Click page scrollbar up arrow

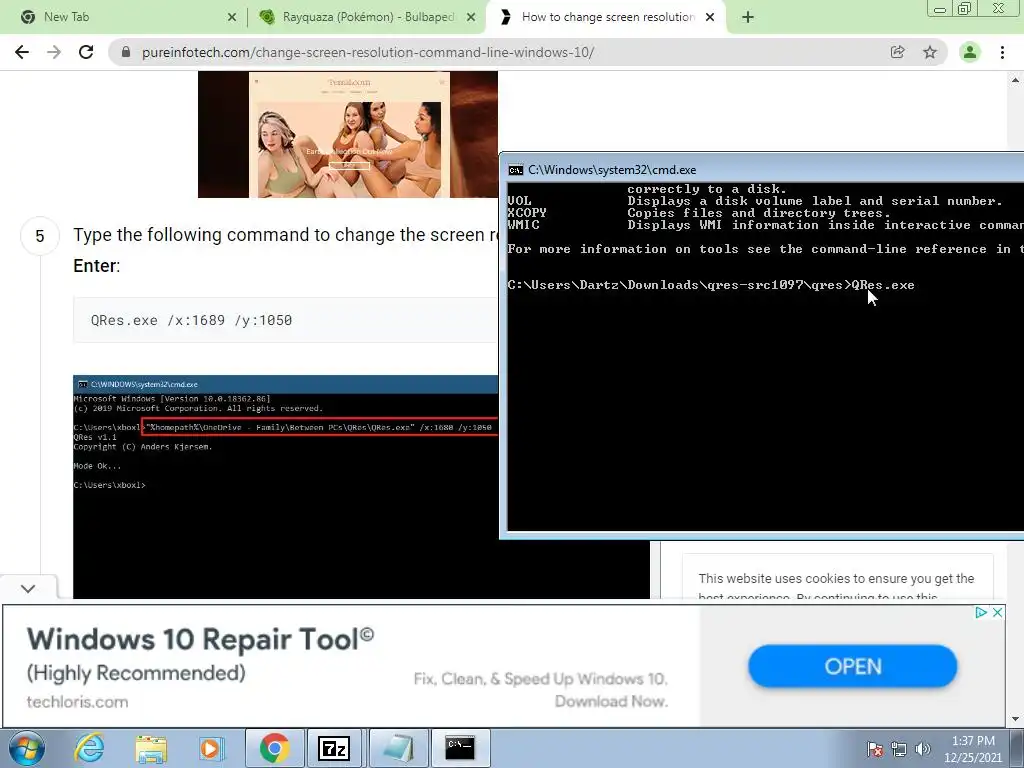[1016, 80]
